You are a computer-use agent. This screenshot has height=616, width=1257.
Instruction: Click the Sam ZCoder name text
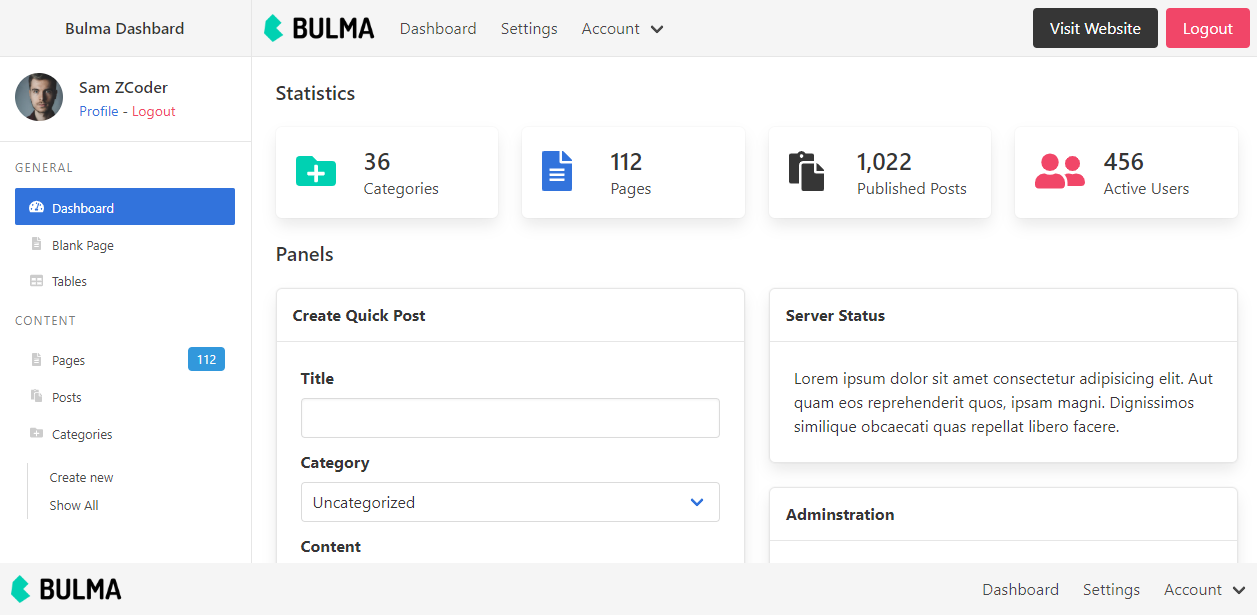coord(123,87)
